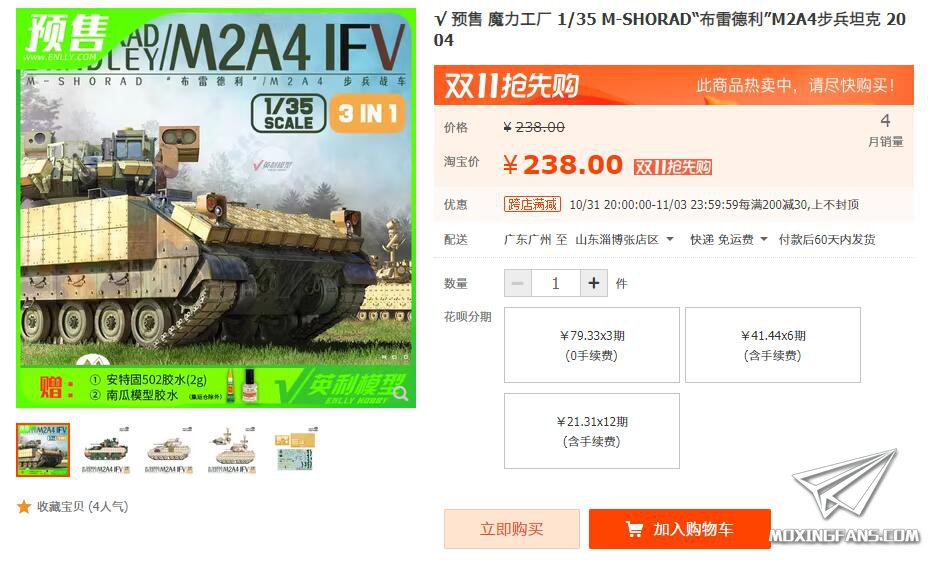This screenshot has width=930, height=571.
Task: Click the paper airplane MOXINGFANS logo
Action: tap(845, 498)
